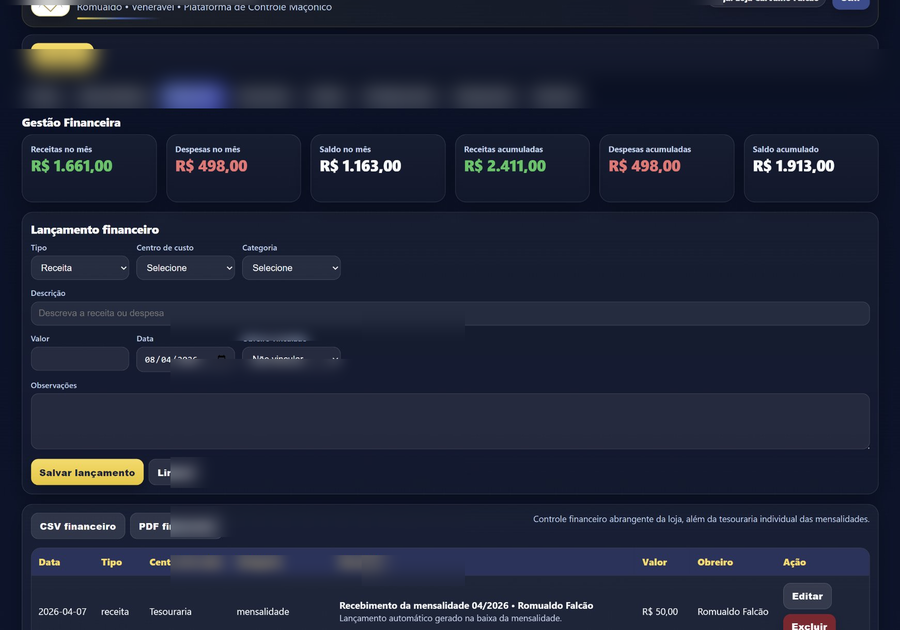Open the Tipo dropdown showing Receita
Image resolution: width=900 pixels, height=630 pixels.
pyautogui.click(x=80, y=268)
